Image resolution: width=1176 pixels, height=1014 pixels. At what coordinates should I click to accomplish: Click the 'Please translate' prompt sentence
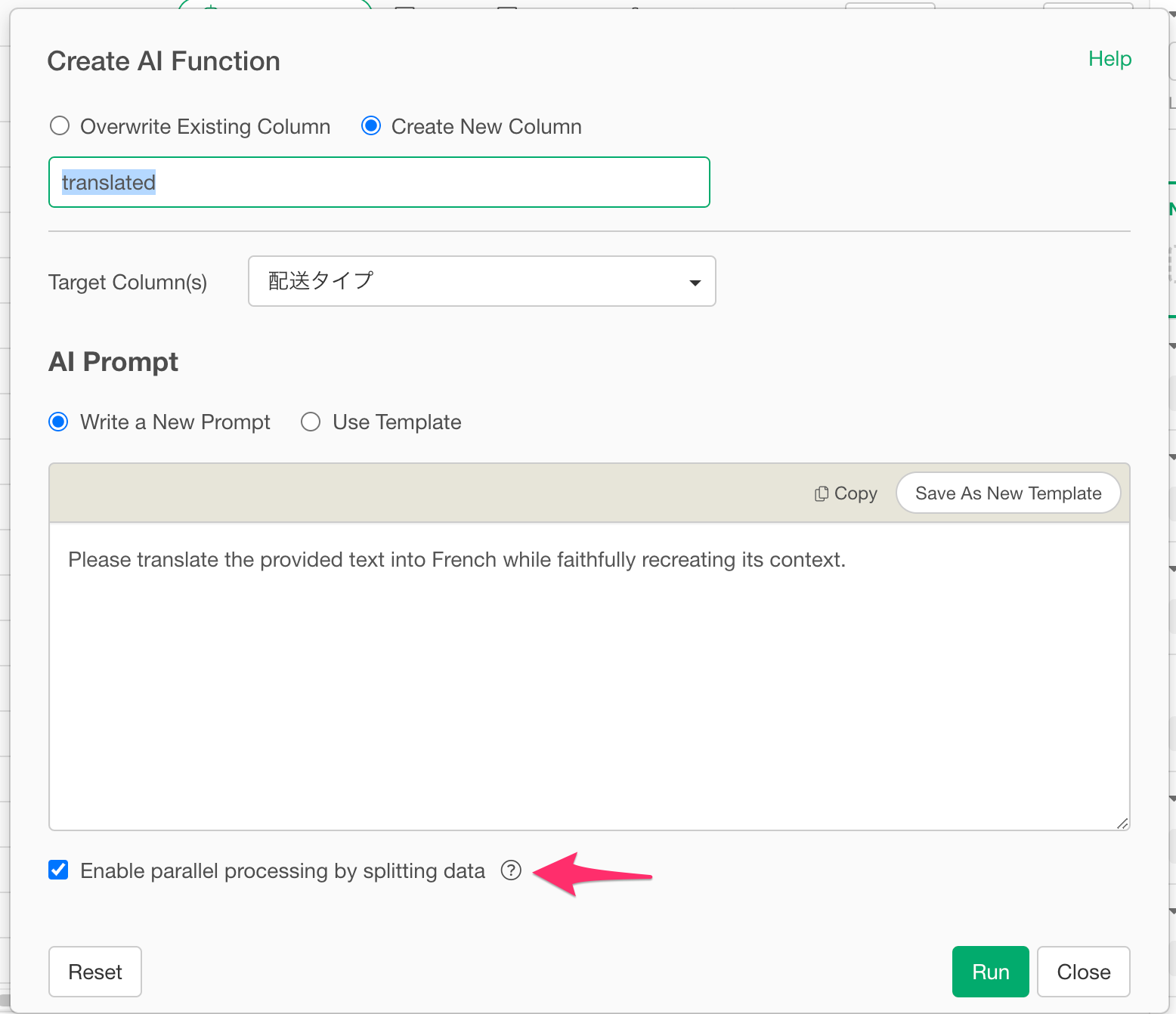tap(456, 560)
